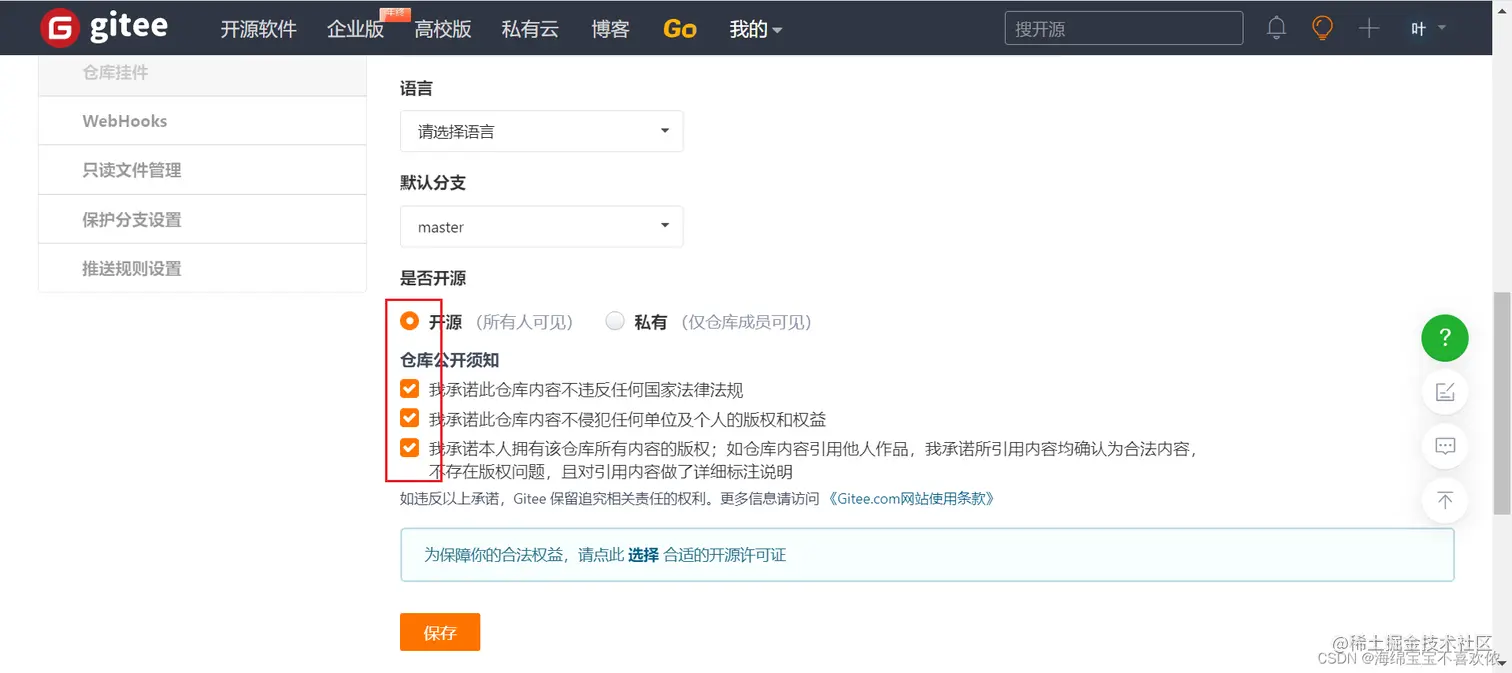
Task: Open WebHooks sidebar item
Action: pos(202,121)
